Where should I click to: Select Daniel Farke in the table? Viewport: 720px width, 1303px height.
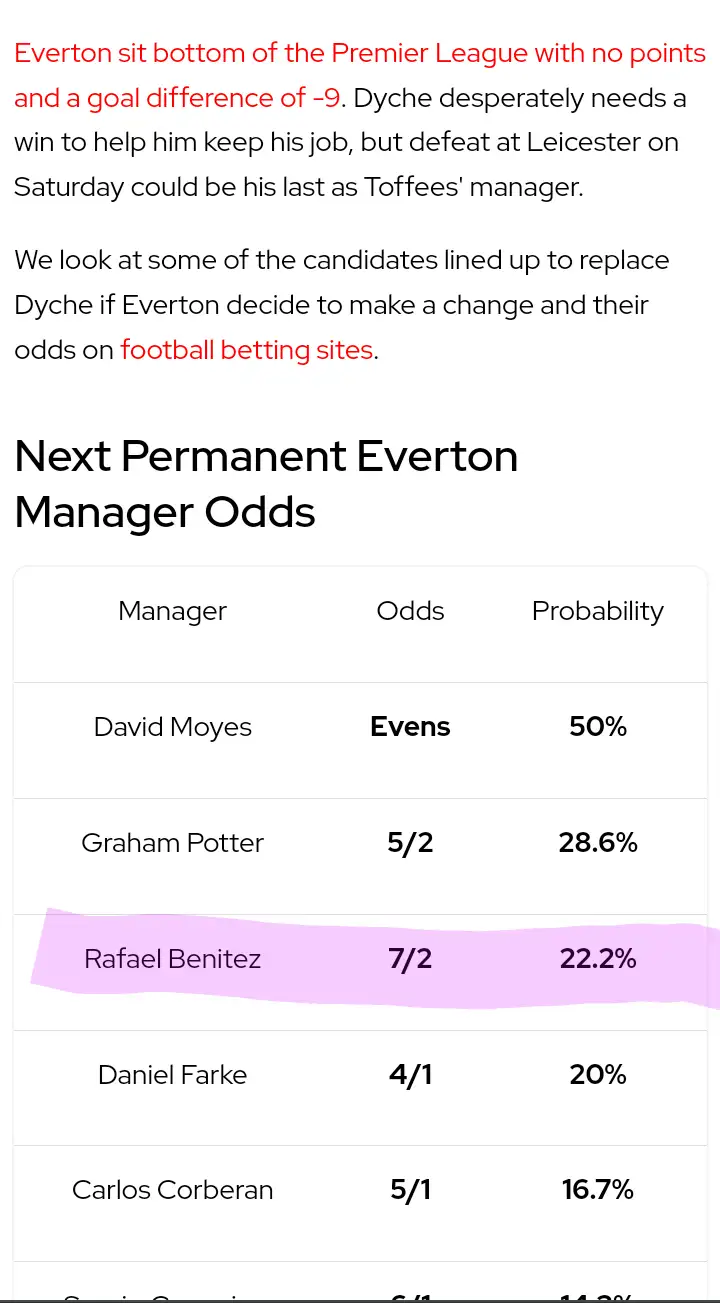tap(172, 1075)
